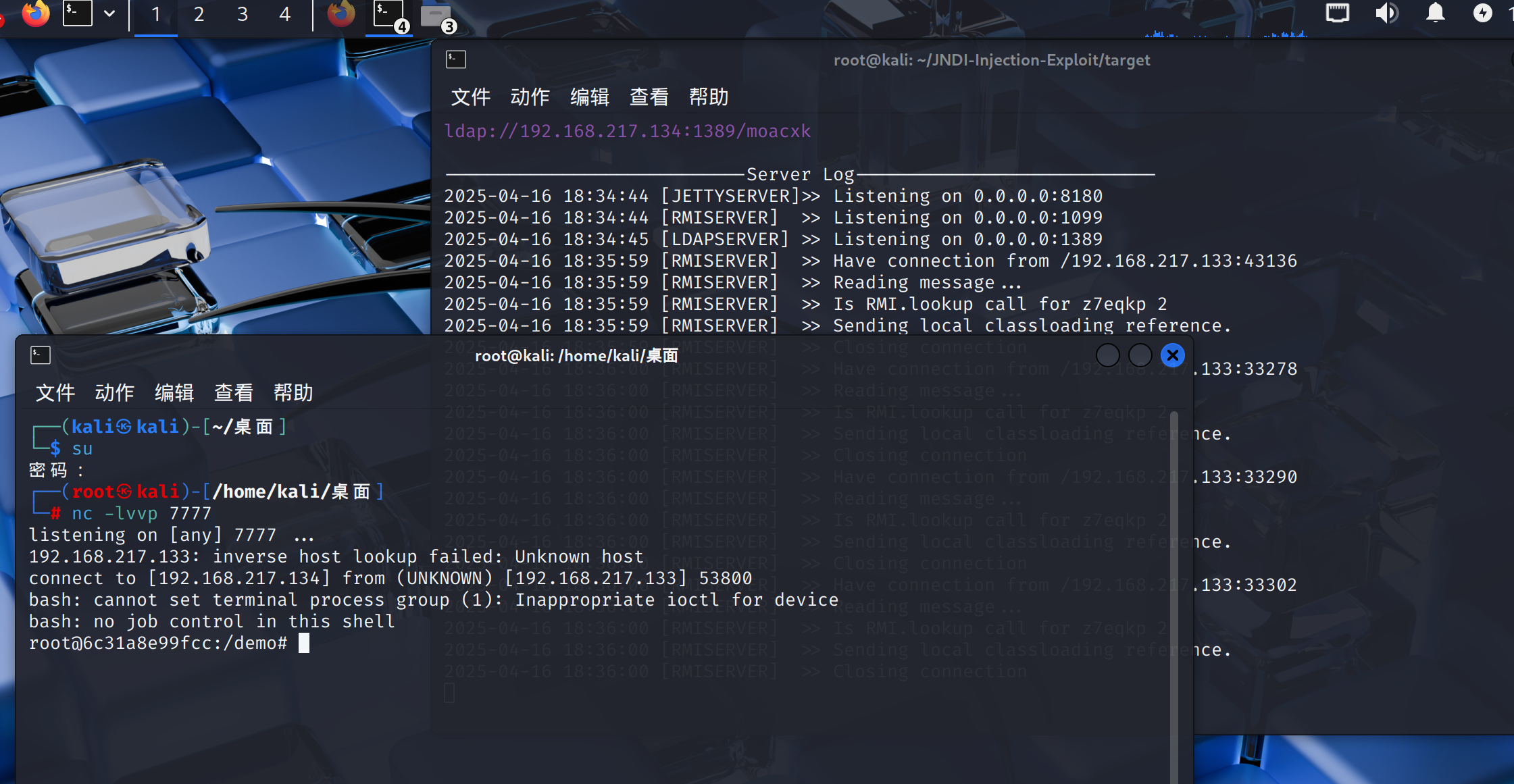Open the terminal launcher in the top panel
The height and width of the screenshot is (784, 1514).
coord(78,14)
